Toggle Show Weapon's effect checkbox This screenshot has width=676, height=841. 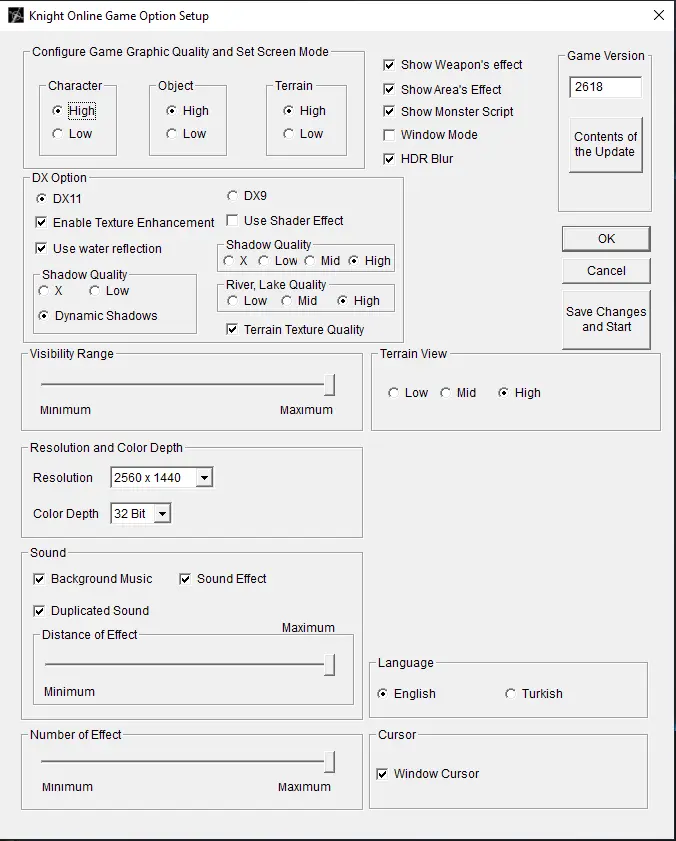point(389,65)
